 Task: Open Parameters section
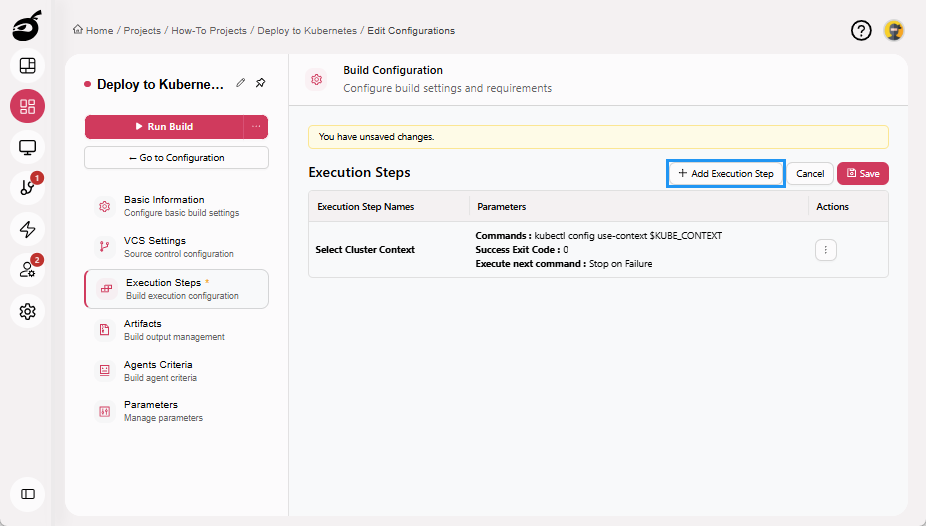(x=176, y=411)
